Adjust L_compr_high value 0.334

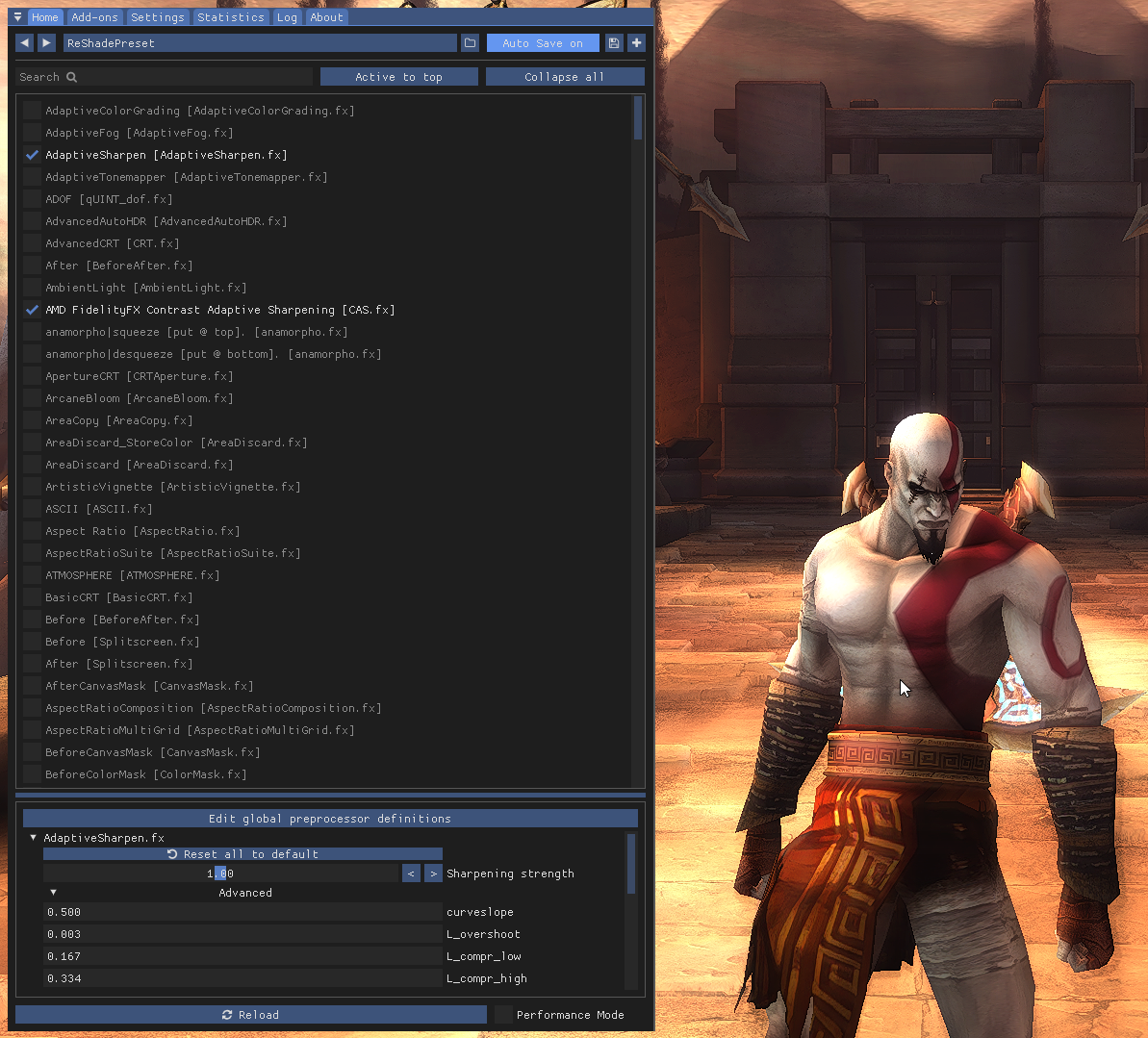(x=242, y=978)
